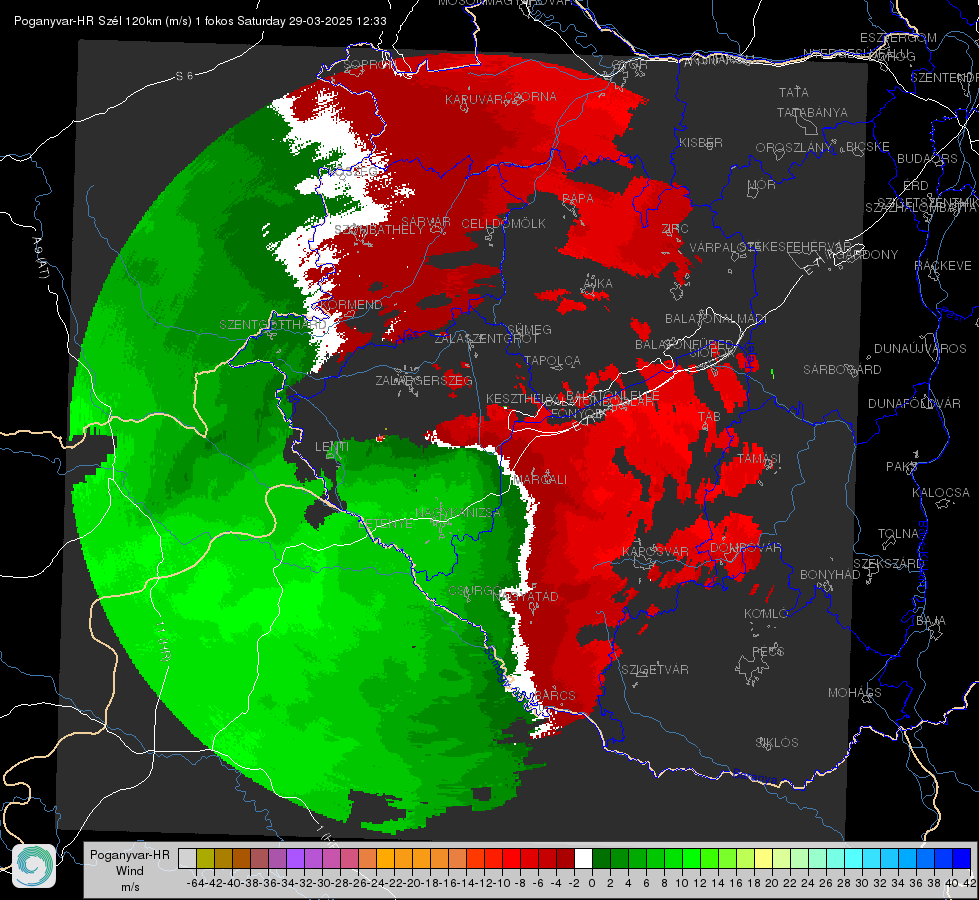
Task: Click the KALOCSA city label
Action: (941, 493)
